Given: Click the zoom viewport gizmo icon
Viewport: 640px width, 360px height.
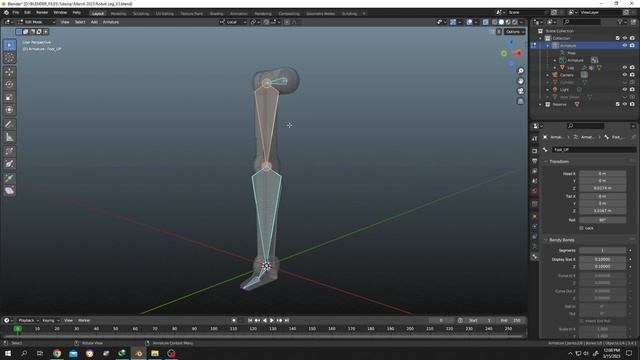Looking at the screenshot, I should pyautogui.click(x=520, y=71).
